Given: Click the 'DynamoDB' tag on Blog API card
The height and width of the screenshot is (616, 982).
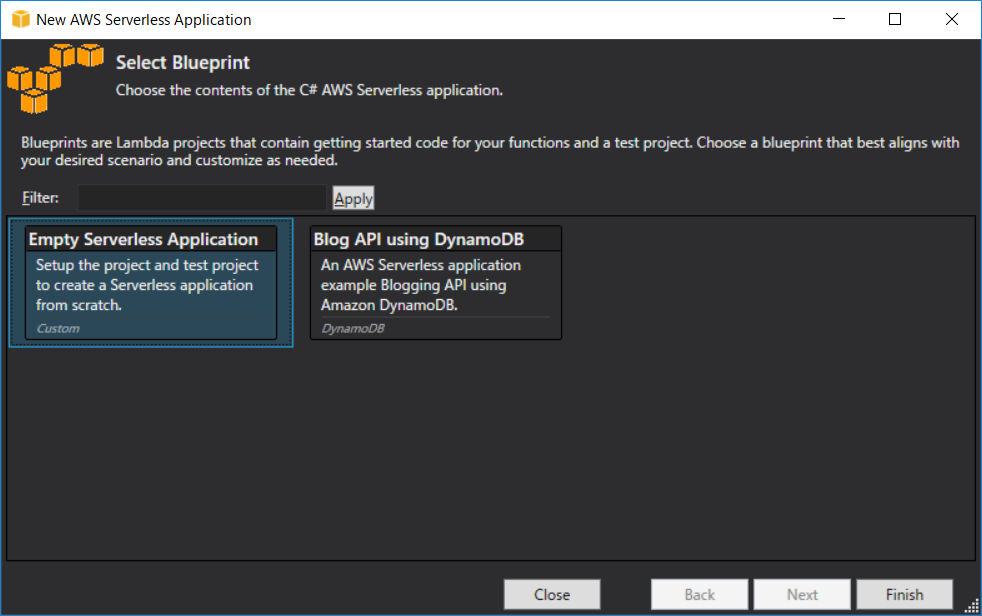Looking at the screenshot, I should click(353, 328).
